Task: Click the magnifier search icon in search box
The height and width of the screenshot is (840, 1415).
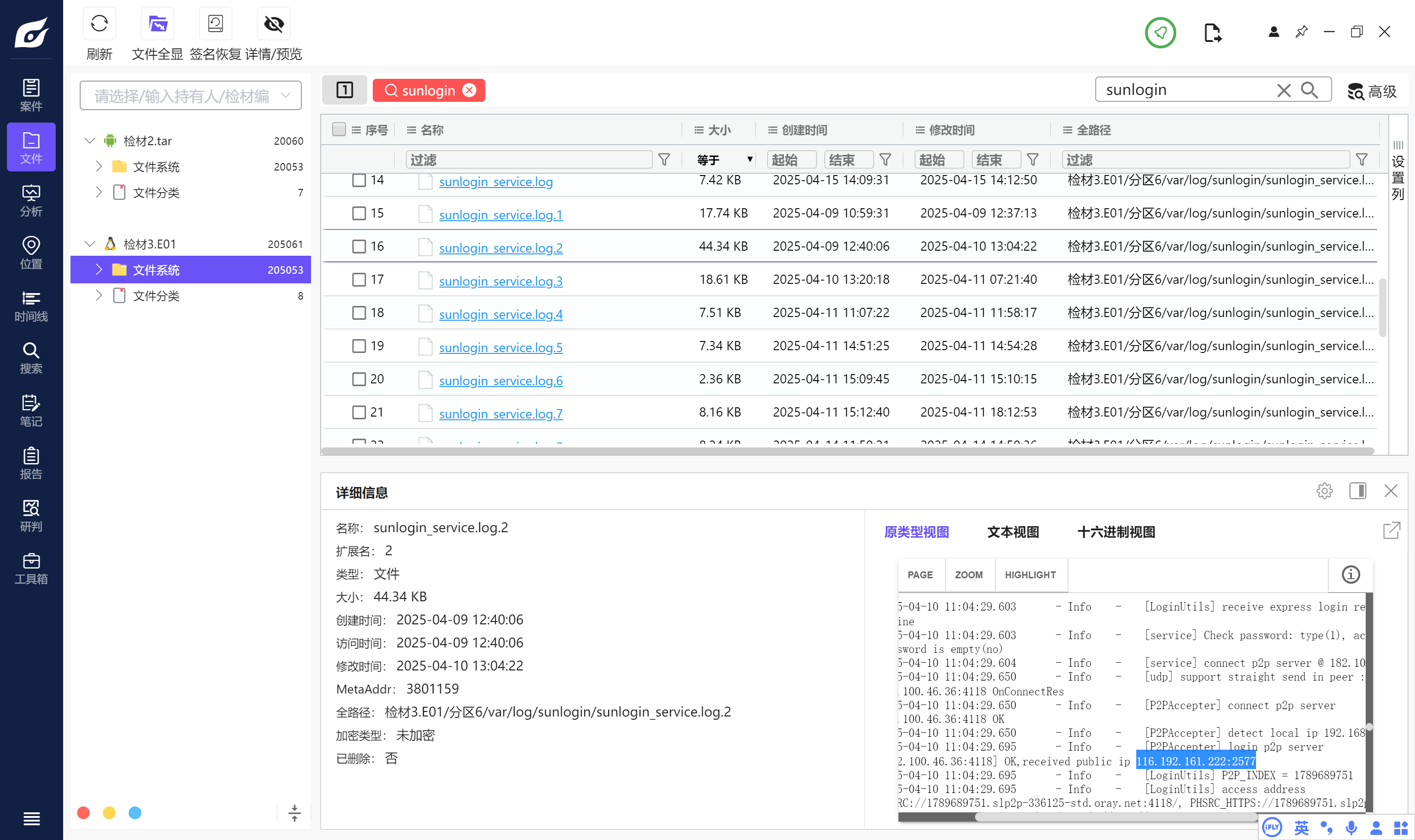Action: pos(1309,90)
